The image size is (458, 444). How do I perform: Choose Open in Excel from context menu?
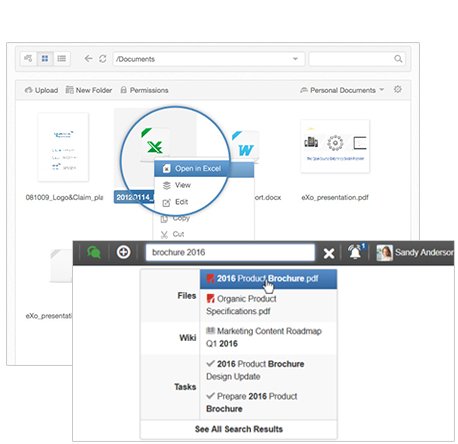pos(204,169)
